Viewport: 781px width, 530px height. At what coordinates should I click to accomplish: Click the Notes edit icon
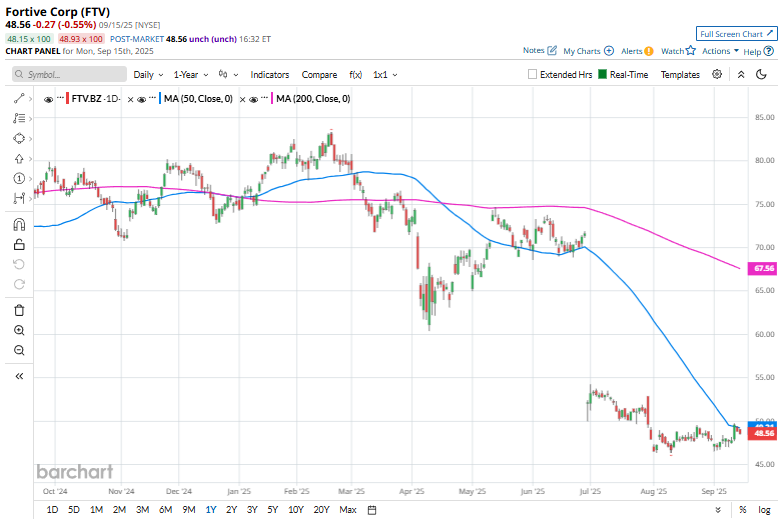[552, 50]
